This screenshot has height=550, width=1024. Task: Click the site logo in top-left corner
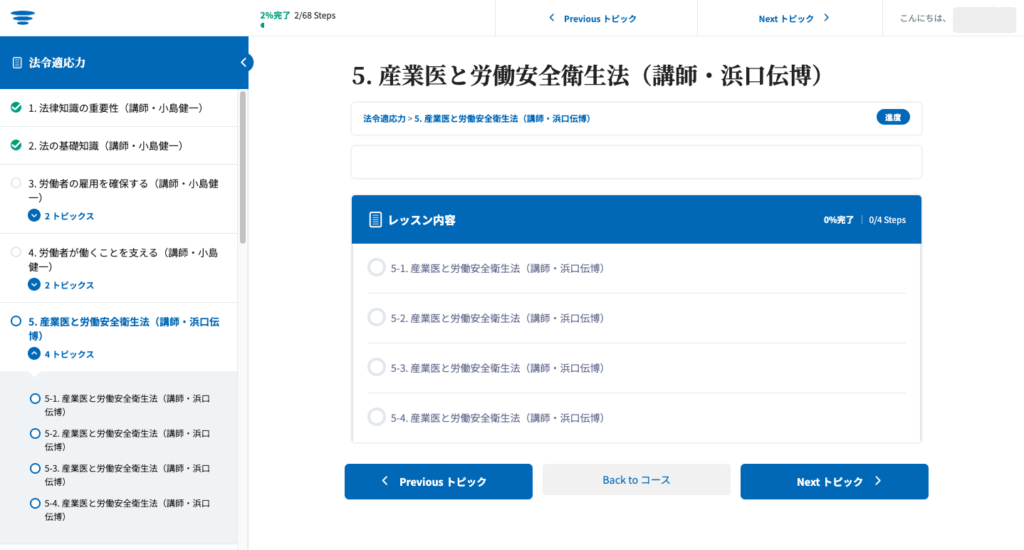pyautogui.click(x=22, y=17)
